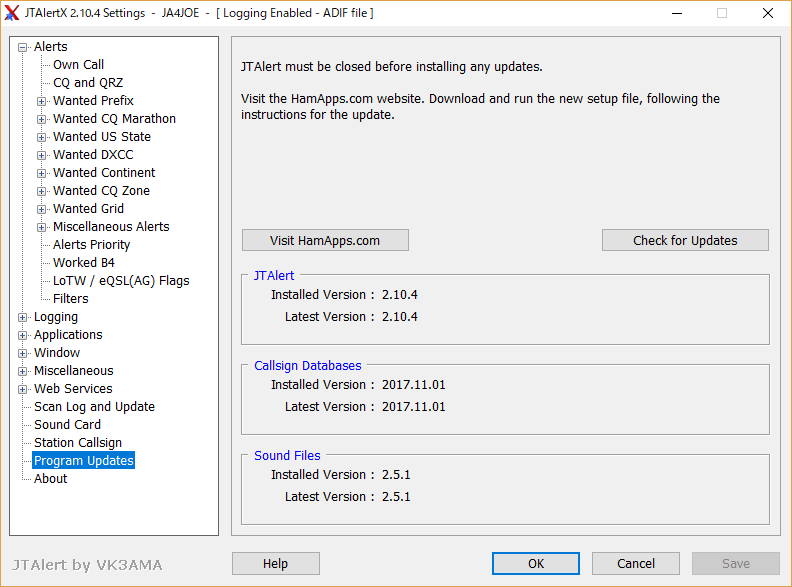Collapse the Alerts tree node

coord(22,47)
